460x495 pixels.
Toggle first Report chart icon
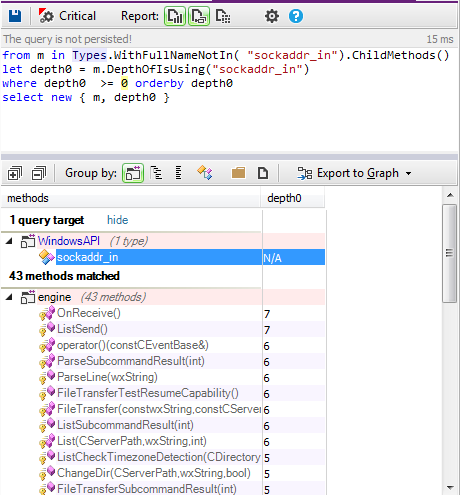click(x=175, y=16)
